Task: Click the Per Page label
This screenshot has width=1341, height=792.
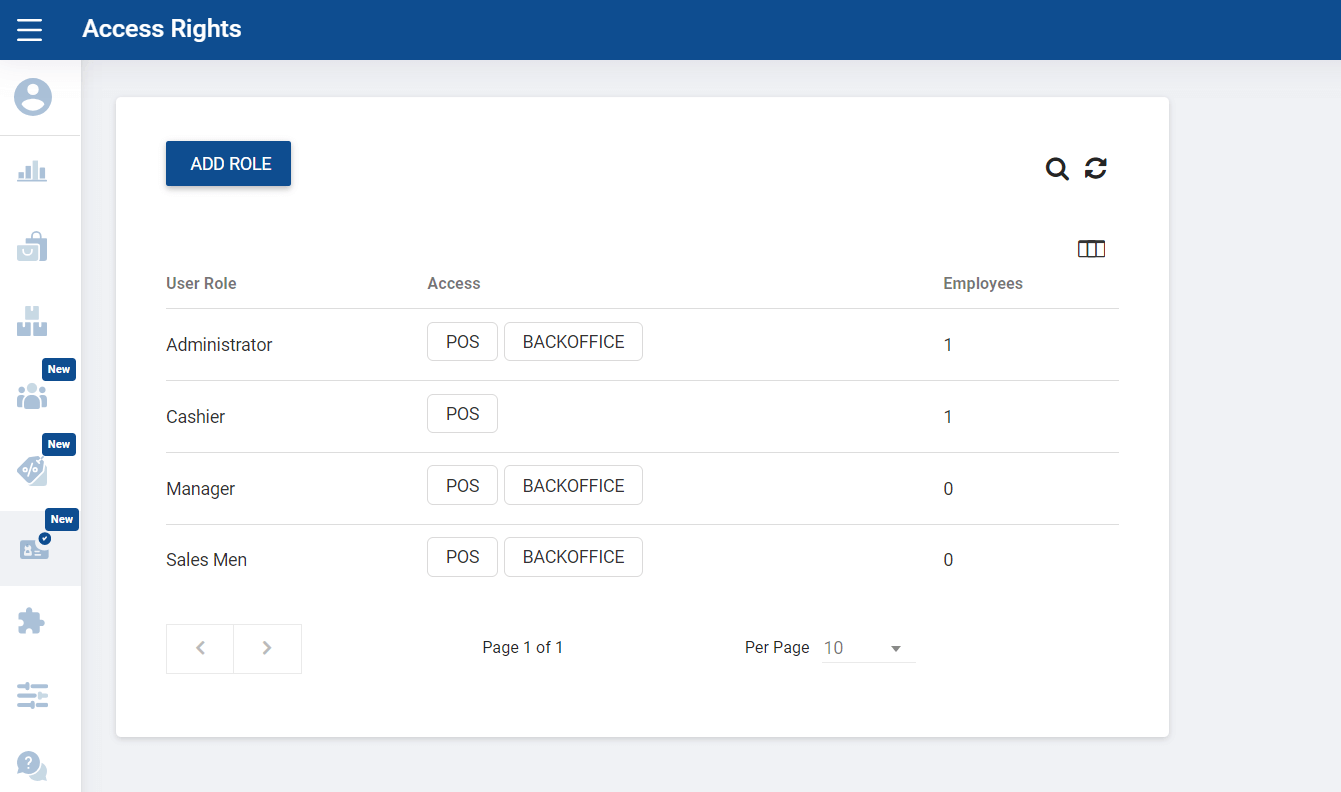Action: tap(777, 647)
